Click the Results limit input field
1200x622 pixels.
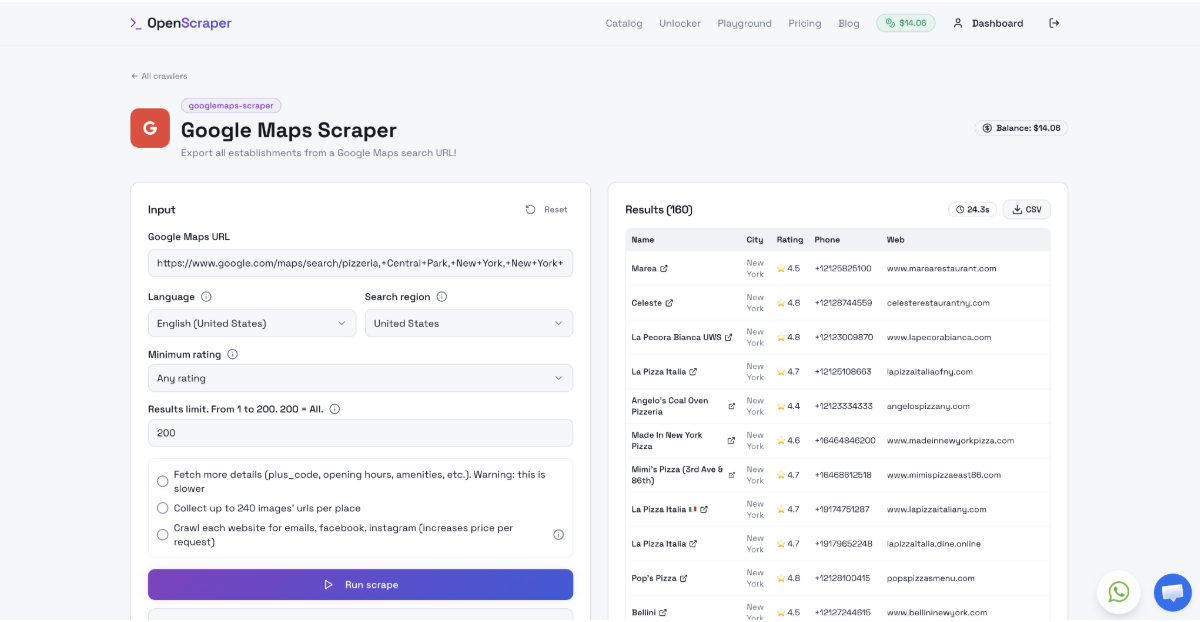coord(360,433)
